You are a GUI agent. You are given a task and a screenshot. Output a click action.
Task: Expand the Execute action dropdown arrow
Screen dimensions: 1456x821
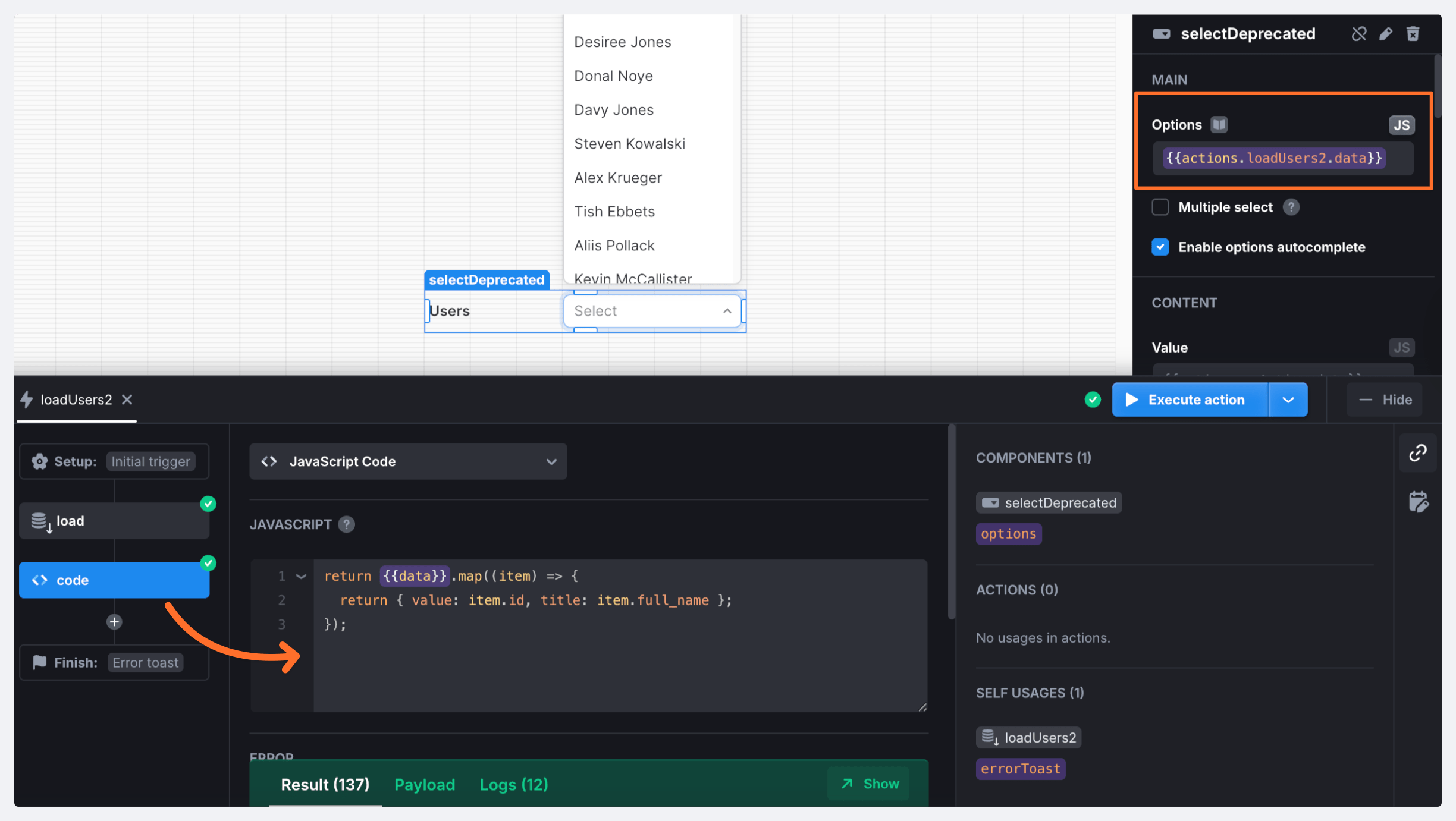[1288, 400]
